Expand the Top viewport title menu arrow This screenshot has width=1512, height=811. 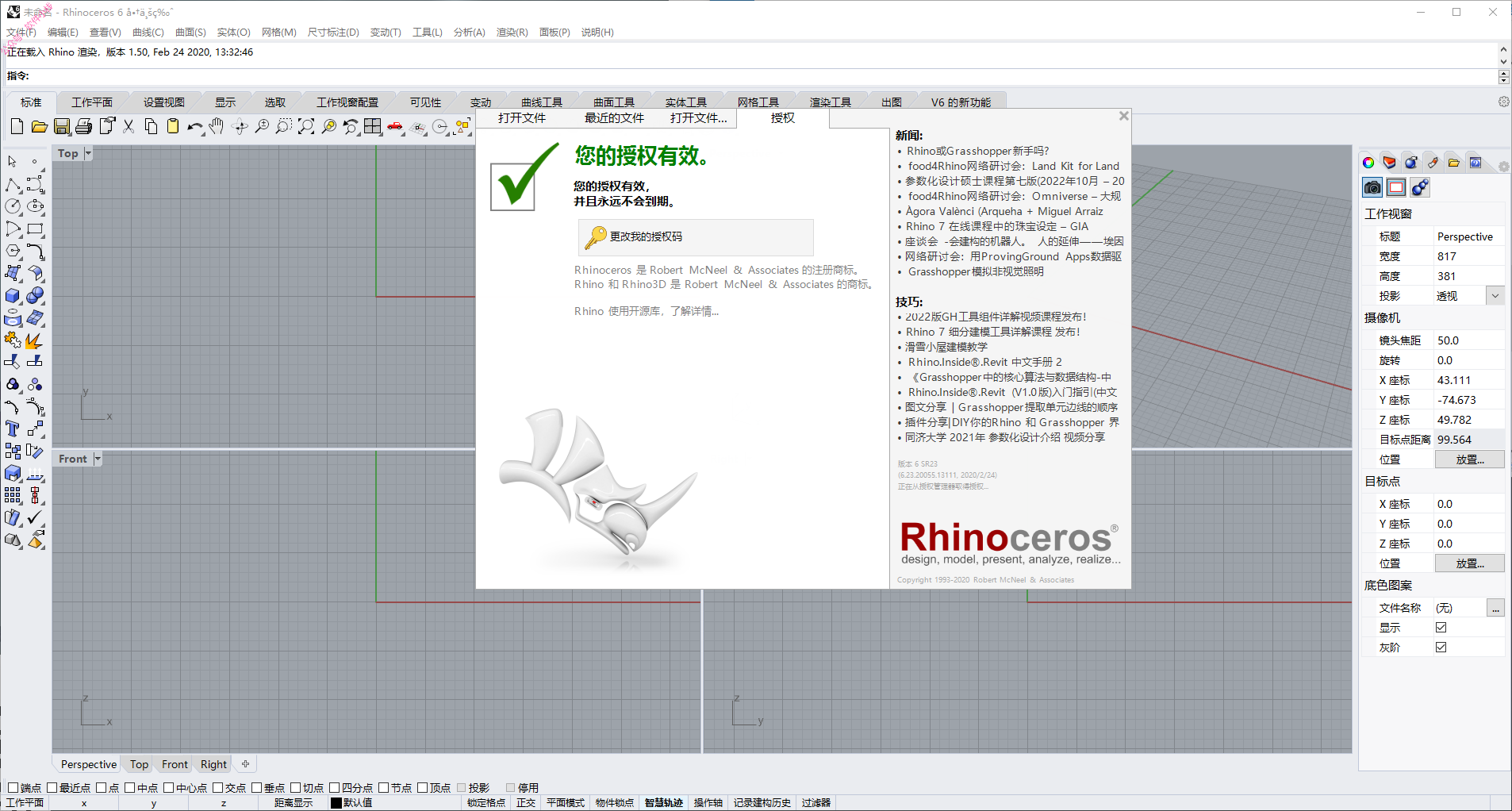click(x=88, y=153)
